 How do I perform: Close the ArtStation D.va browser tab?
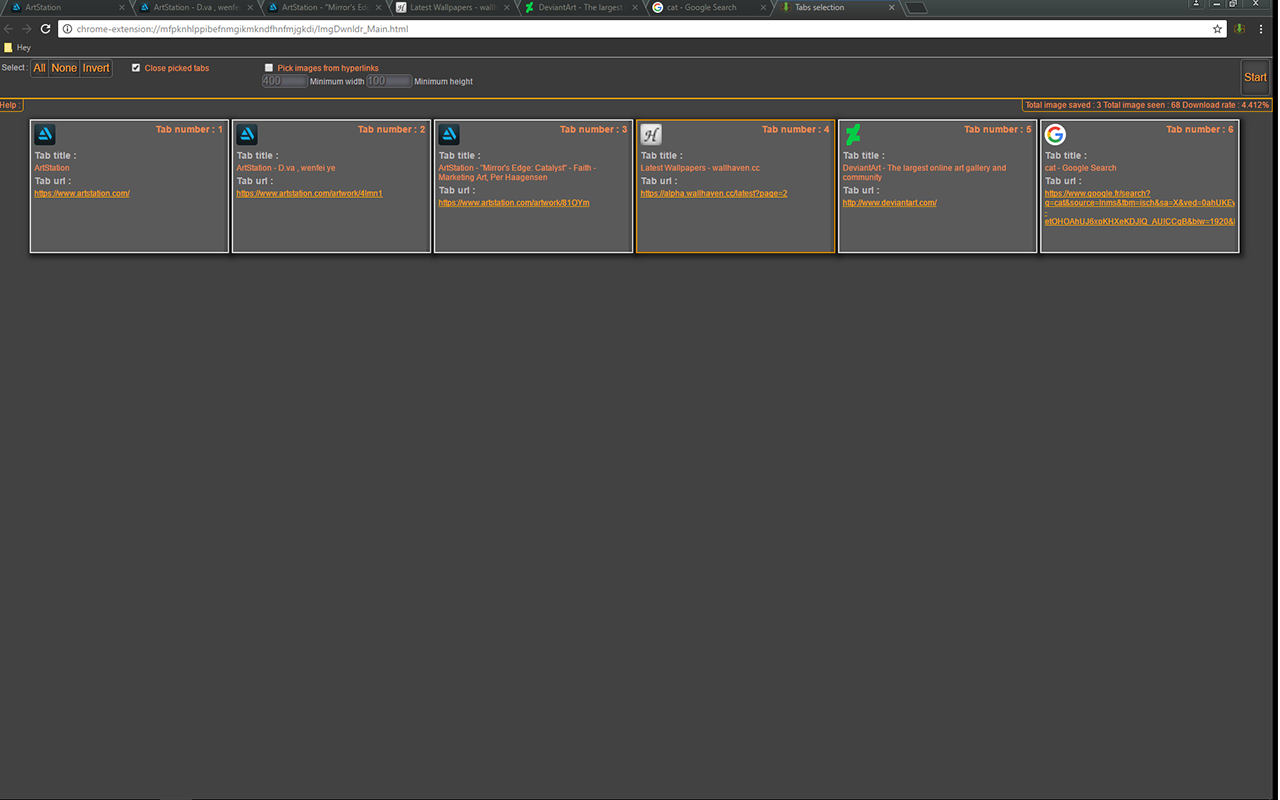(x=251, y=7)
